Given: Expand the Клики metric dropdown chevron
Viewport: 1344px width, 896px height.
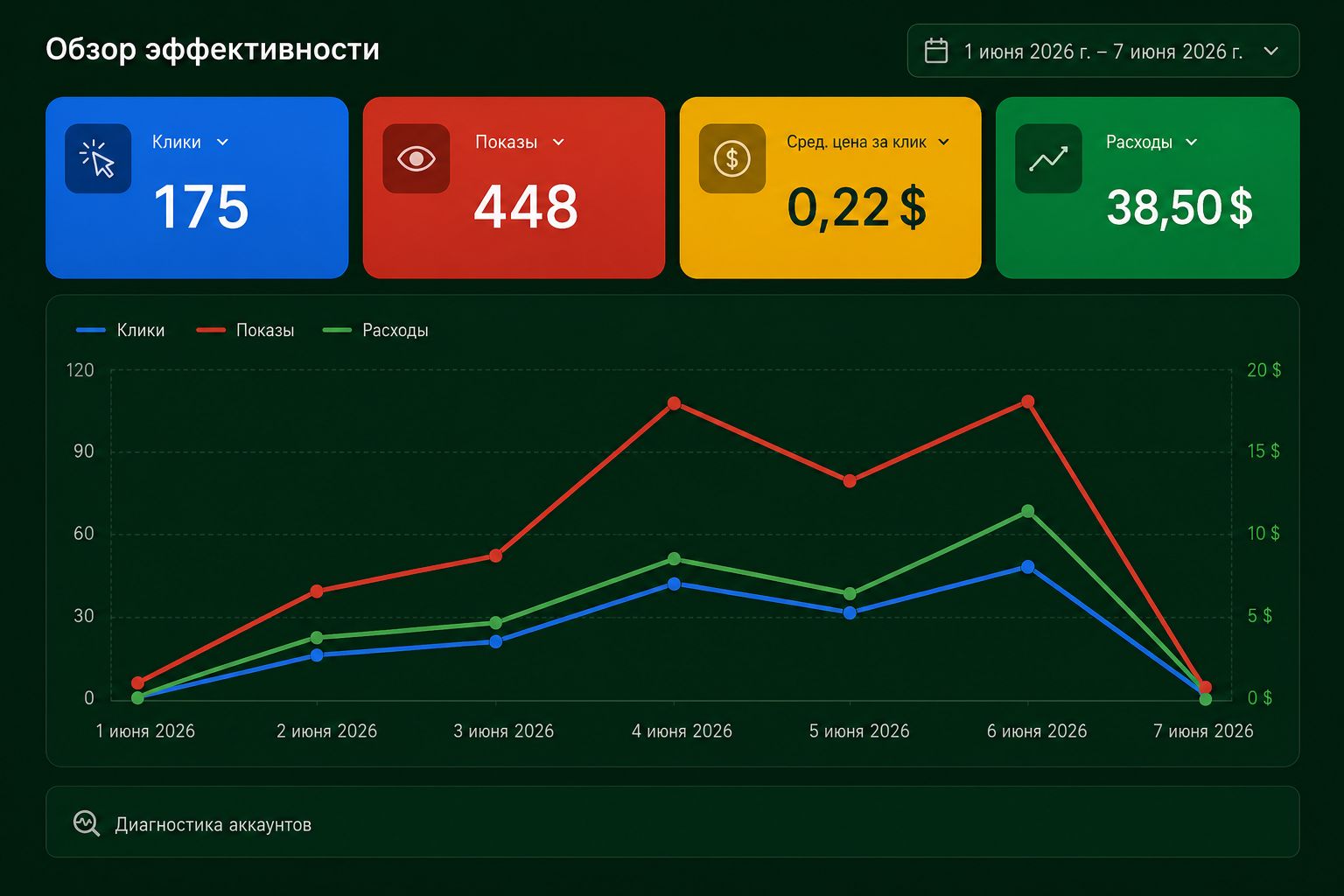Looking at the screenshot, I should click(x=222, y=142).
